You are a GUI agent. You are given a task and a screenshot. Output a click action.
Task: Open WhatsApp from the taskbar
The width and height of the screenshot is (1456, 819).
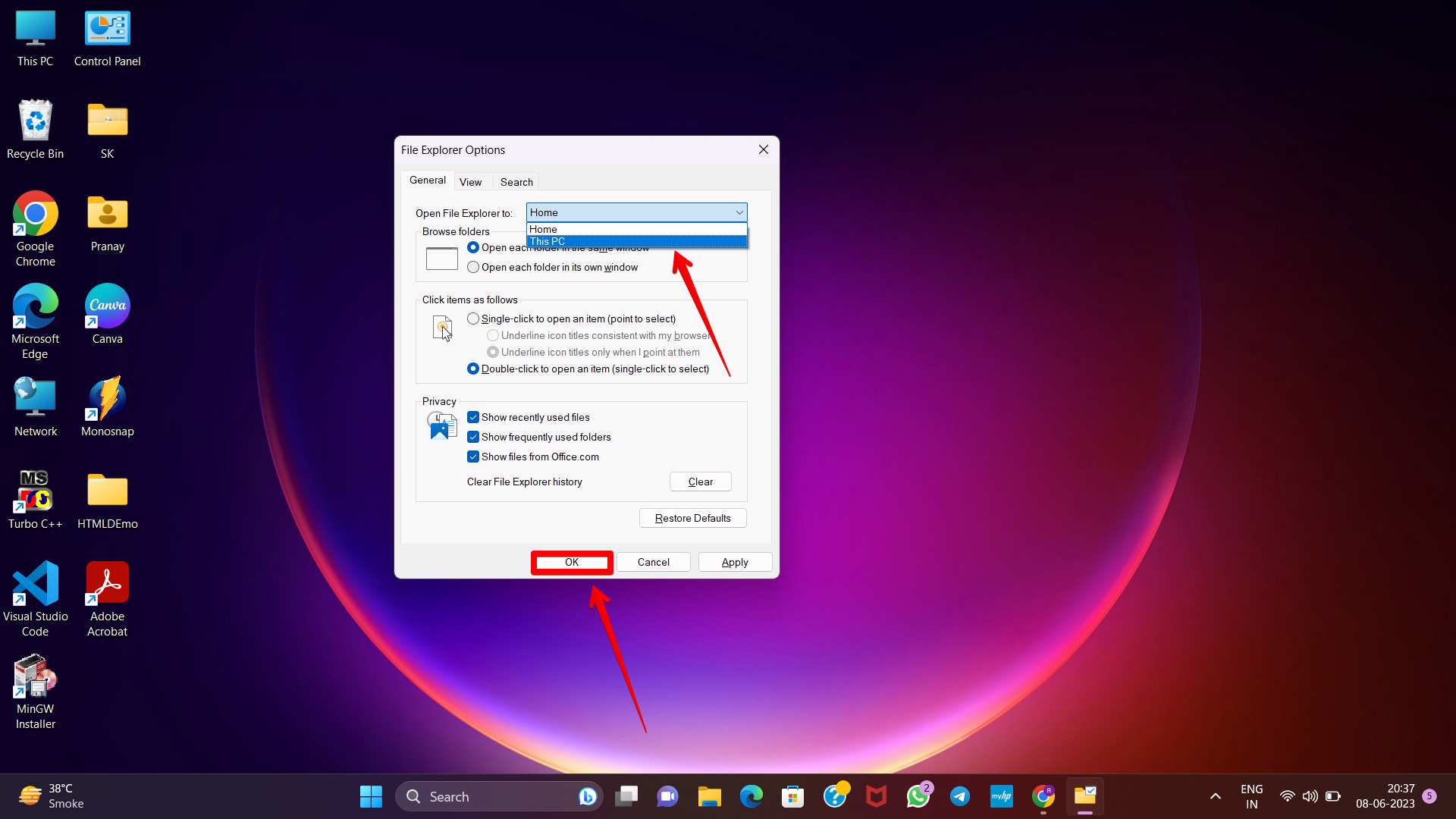point(918,796)
